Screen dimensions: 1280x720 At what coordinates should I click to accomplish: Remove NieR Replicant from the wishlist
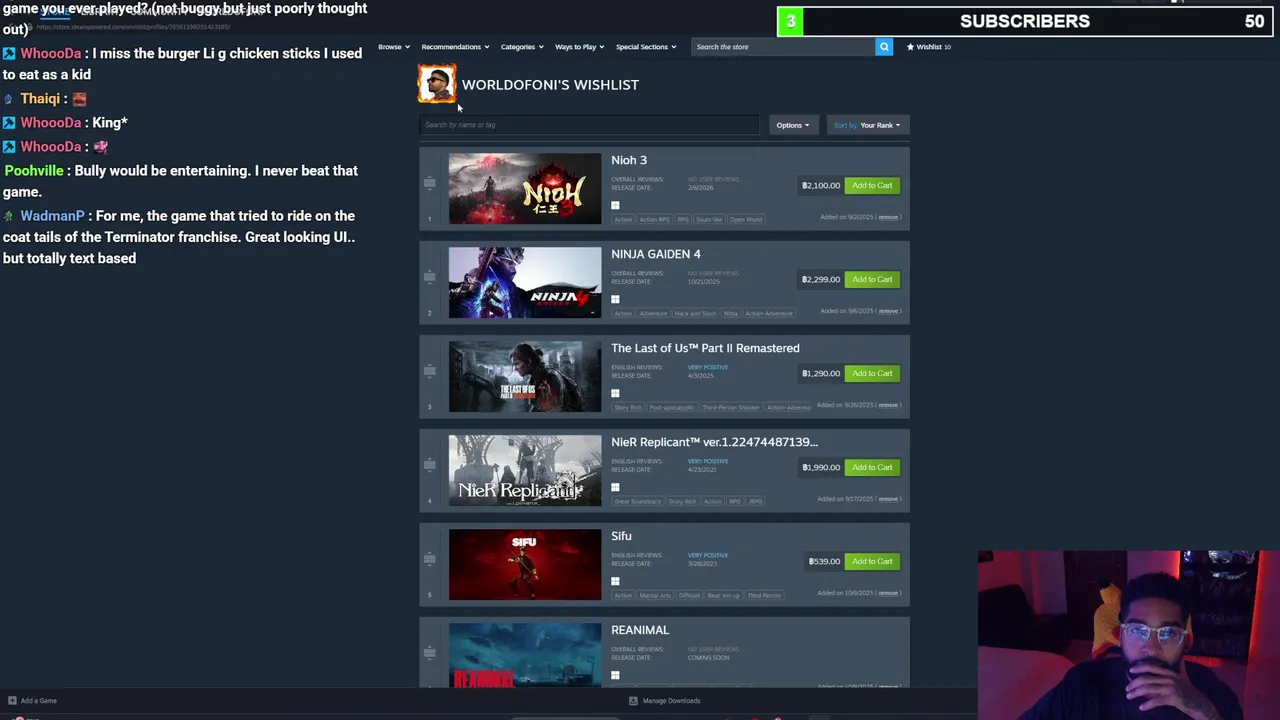888,499
